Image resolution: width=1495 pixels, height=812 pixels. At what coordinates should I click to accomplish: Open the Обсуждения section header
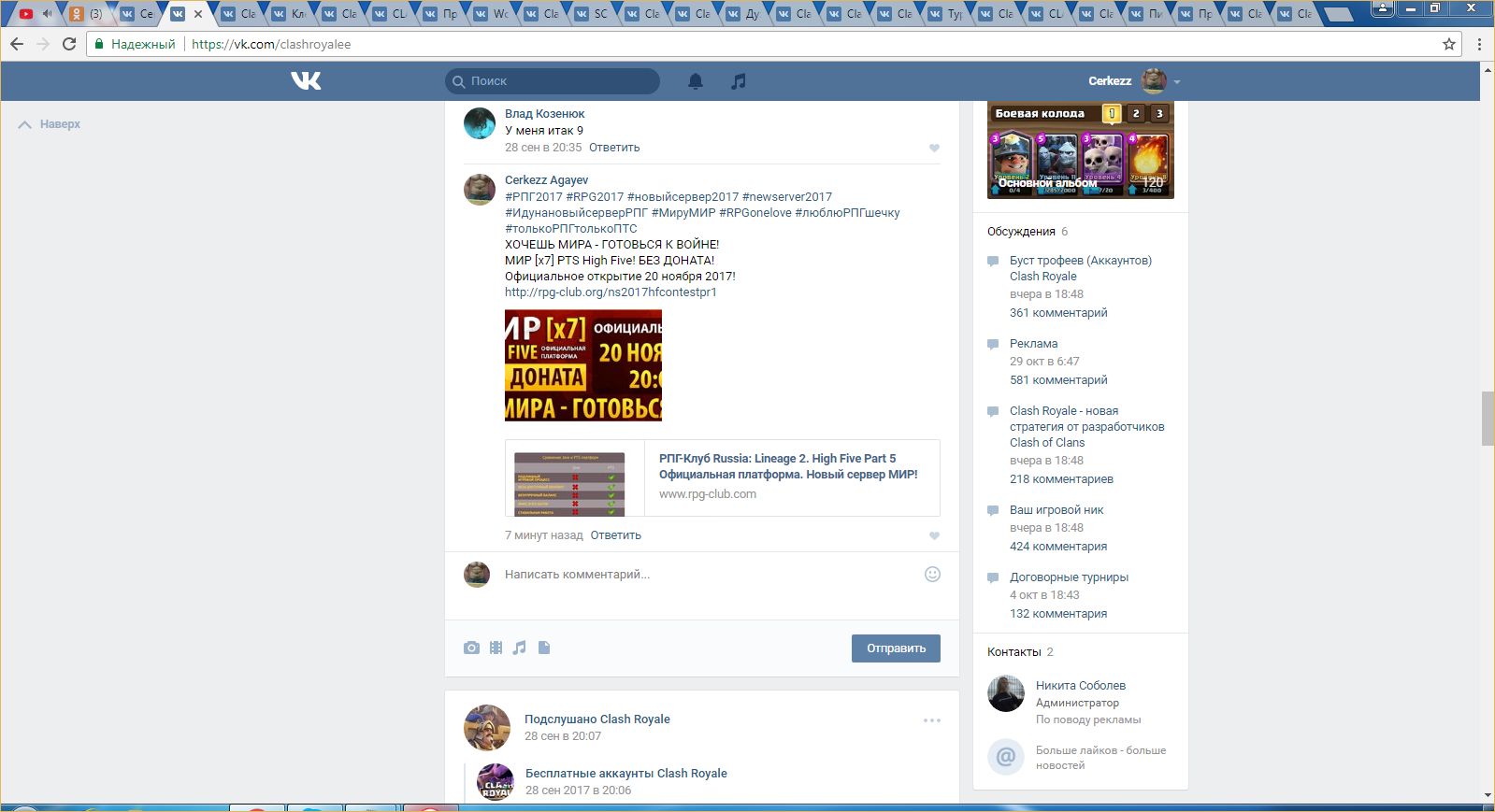point(1021,232)
